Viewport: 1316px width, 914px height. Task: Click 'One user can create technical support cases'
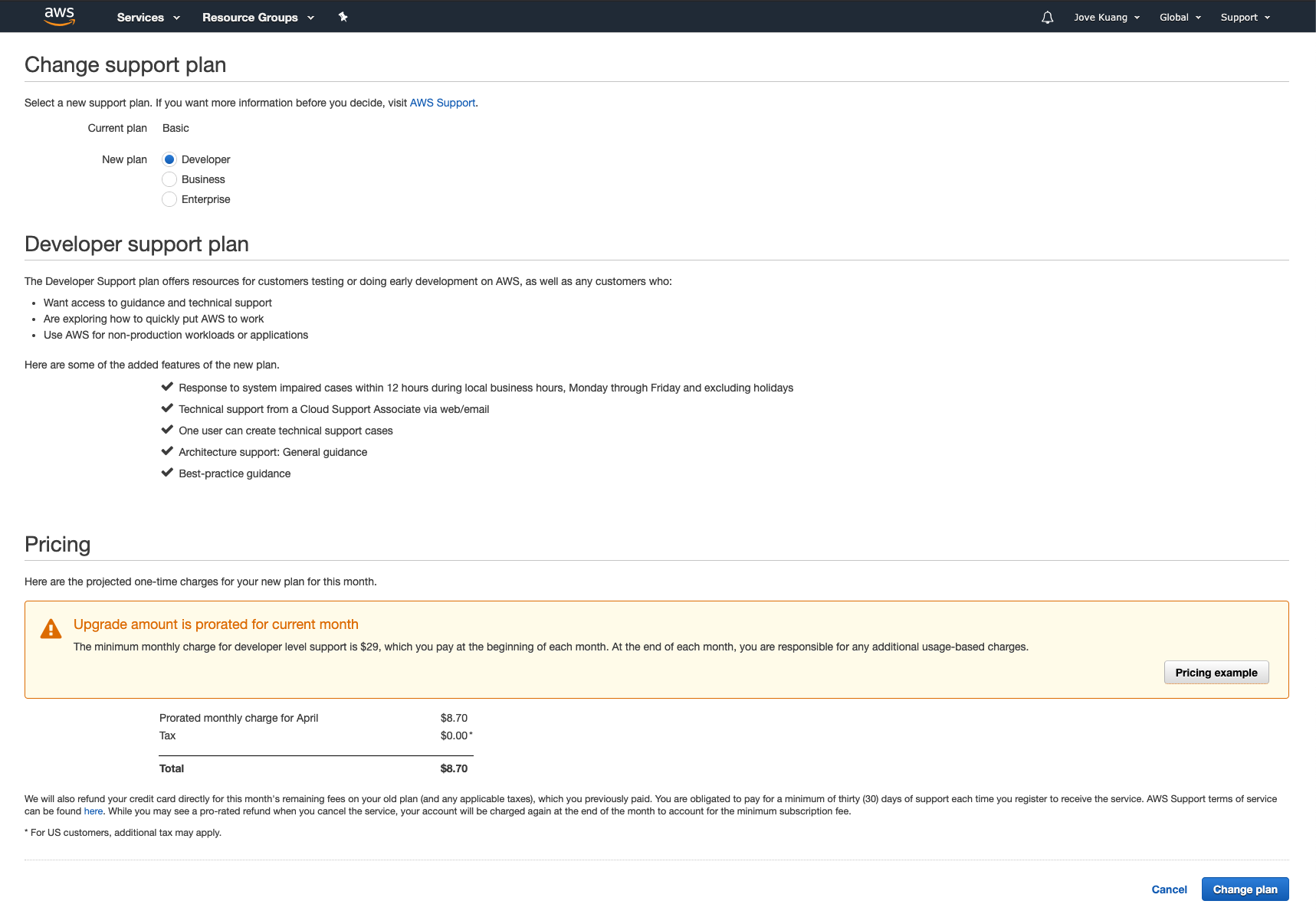(x=286, y=431)
